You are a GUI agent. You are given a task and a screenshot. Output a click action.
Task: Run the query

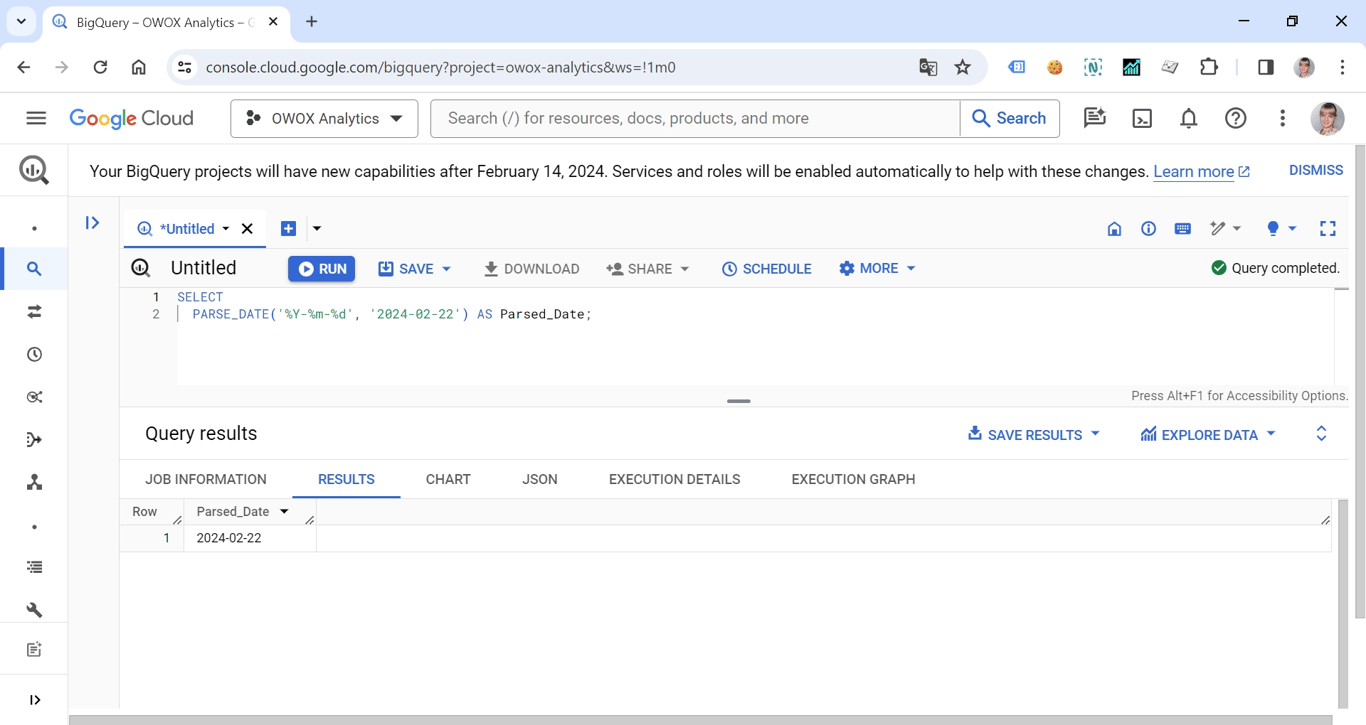pos(322,269)
